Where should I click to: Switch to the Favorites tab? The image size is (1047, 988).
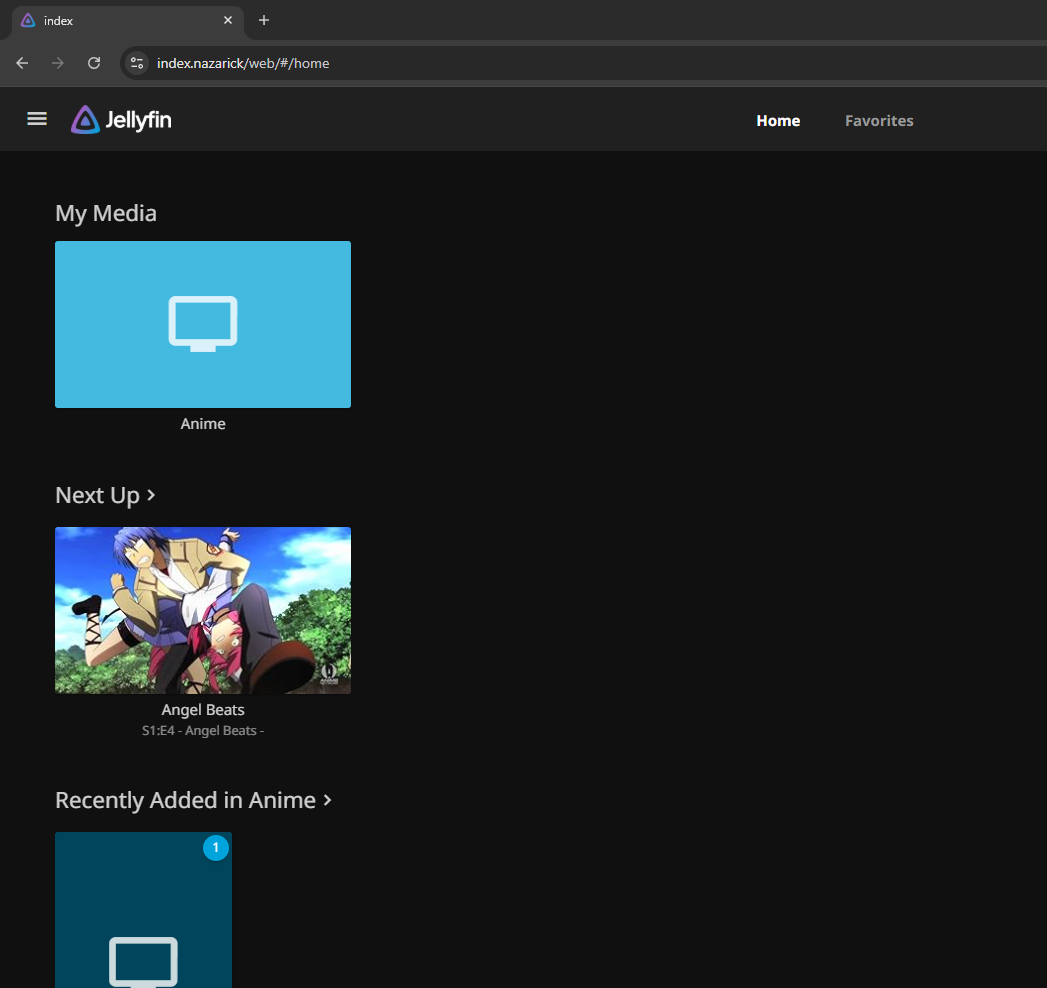tap(879, 121)
